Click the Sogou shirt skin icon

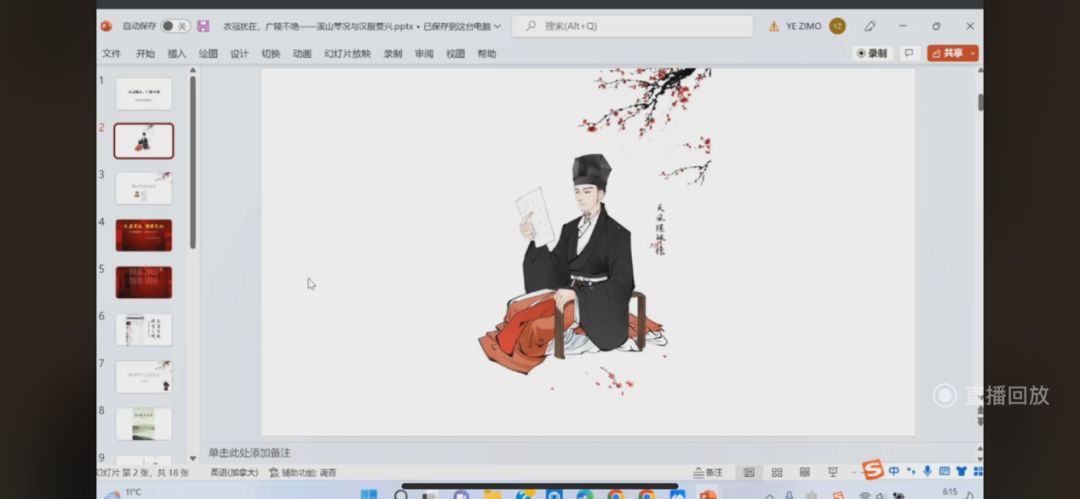point(962,471)
